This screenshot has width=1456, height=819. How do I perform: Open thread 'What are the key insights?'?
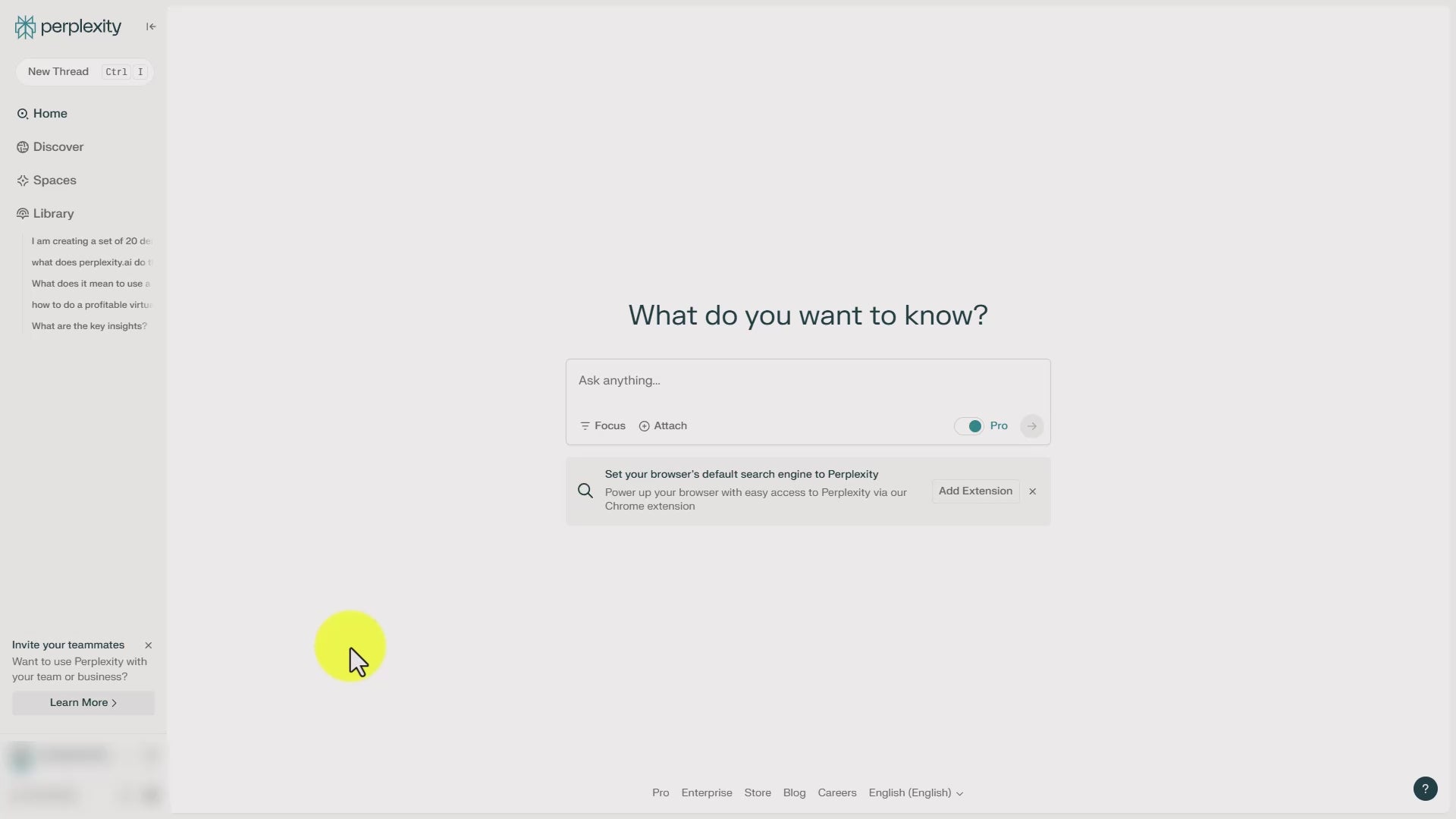89,326
